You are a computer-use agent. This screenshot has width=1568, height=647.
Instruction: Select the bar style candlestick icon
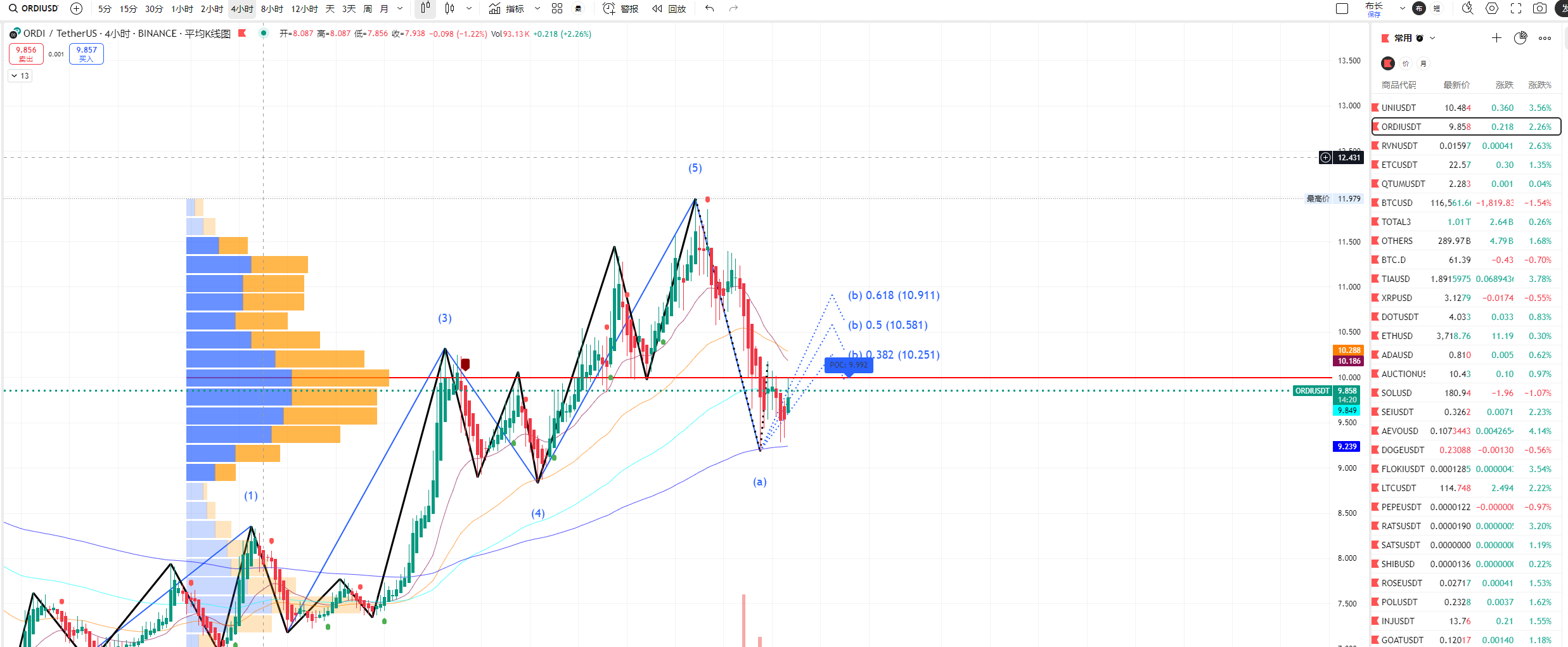pos(425,8)
